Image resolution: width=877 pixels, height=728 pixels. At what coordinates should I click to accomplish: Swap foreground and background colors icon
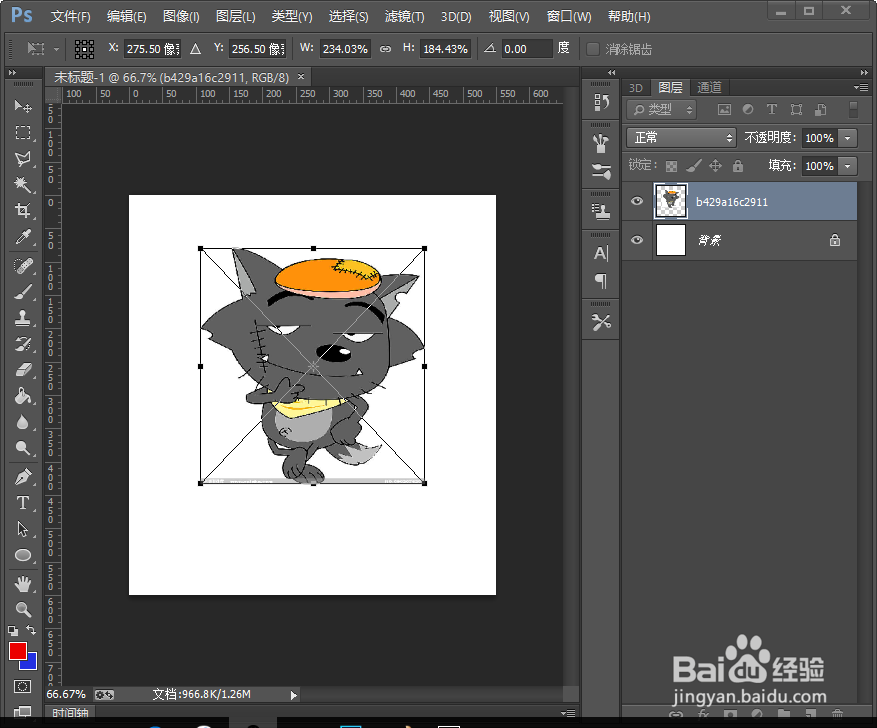31,630
